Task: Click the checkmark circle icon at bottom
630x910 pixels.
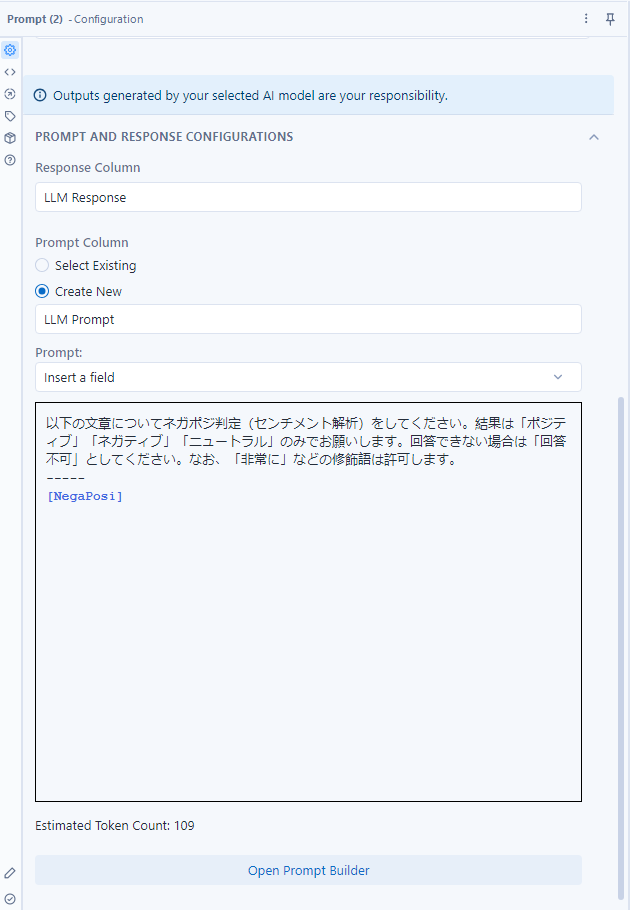Action: coord(10,899)
